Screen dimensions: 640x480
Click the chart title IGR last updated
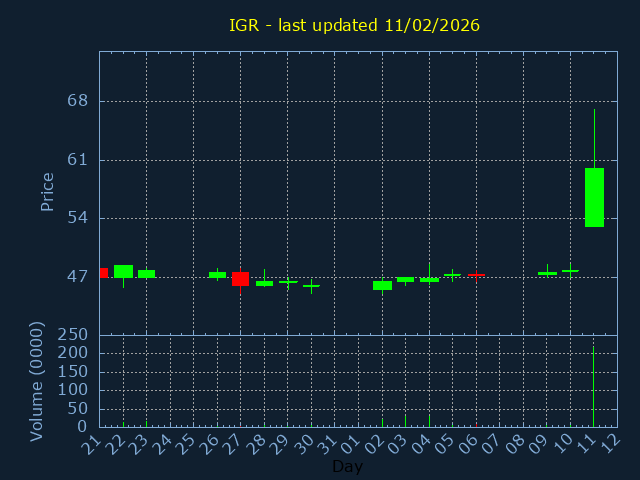354,25
